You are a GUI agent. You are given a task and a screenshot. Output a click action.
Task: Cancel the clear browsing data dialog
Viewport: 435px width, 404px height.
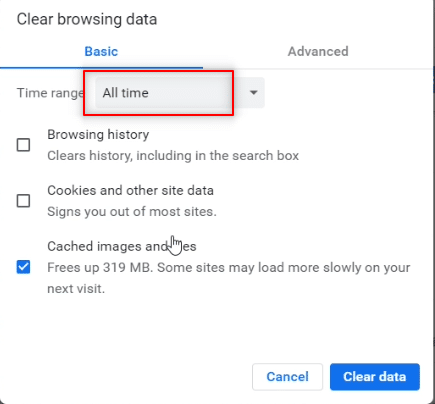287,377
